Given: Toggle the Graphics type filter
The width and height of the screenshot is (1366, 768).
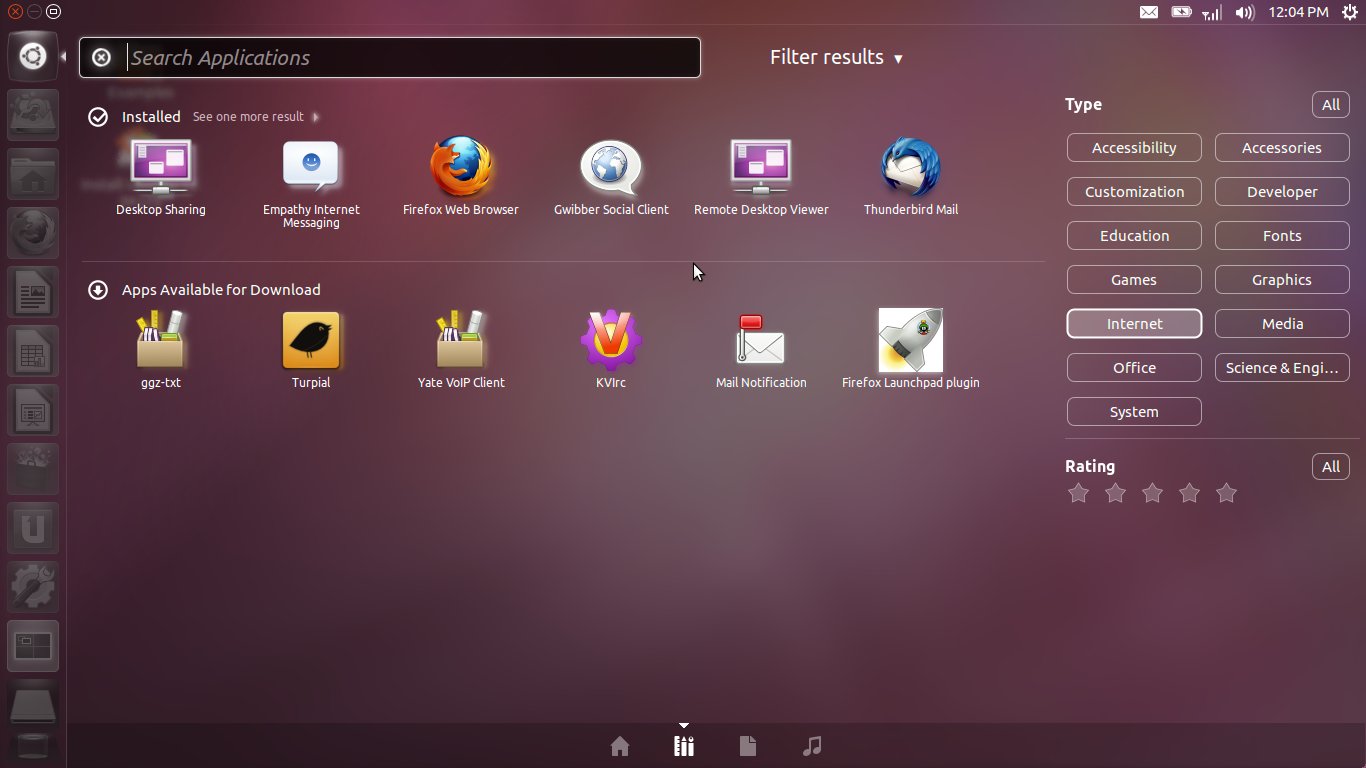Looking at the screenshot, I should 1282,280.
